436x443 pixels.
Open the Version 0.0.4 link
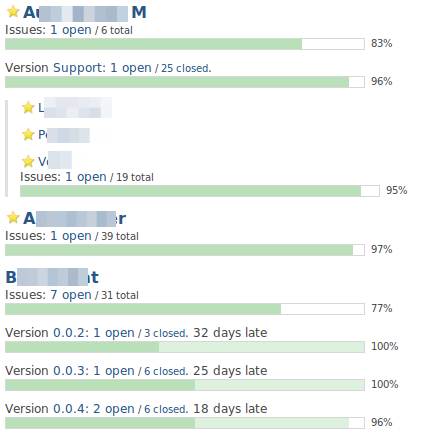pyautogui.click(x=47, y=409)
